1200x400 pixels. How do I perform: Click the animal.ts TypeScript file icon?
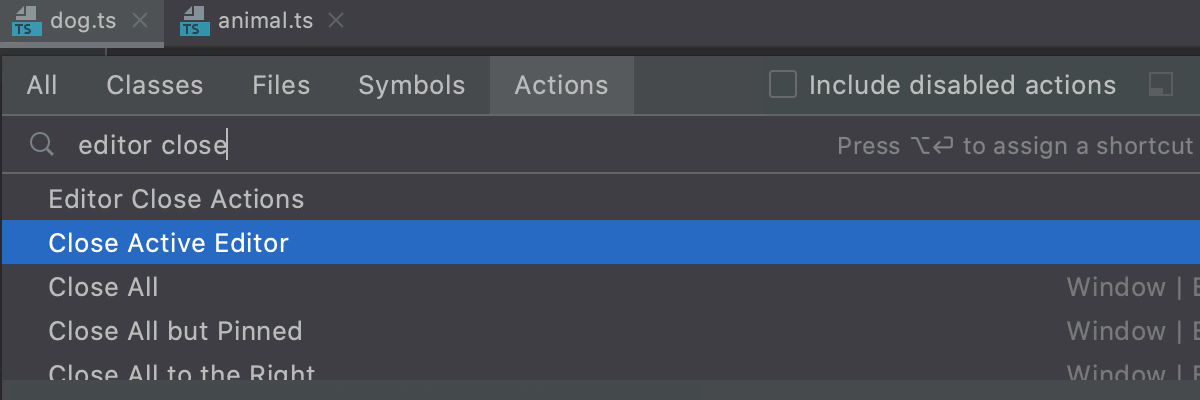(x=195, y=22)
